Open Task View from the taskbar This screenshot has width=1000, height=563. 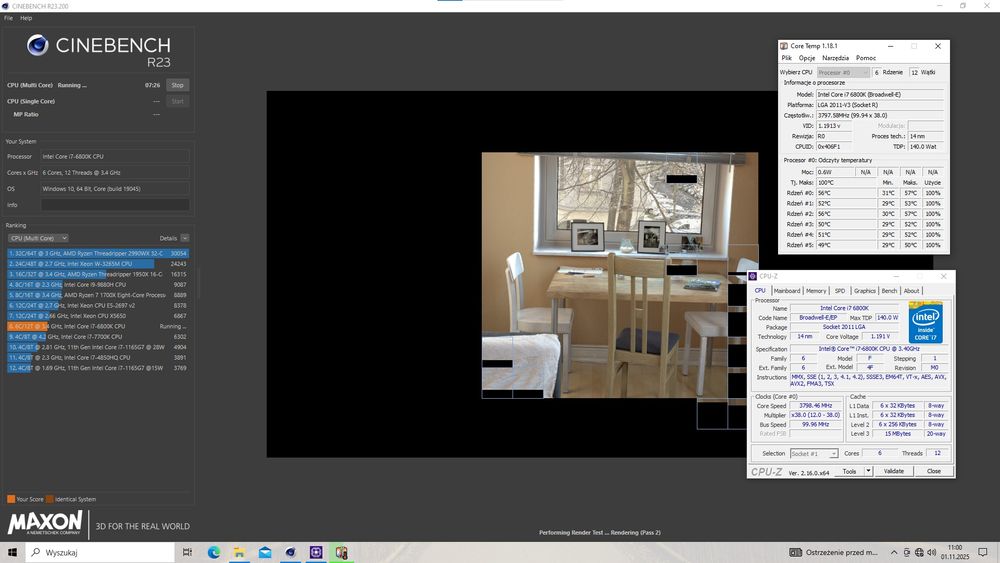pyautogui.click(x=187, y=552)
